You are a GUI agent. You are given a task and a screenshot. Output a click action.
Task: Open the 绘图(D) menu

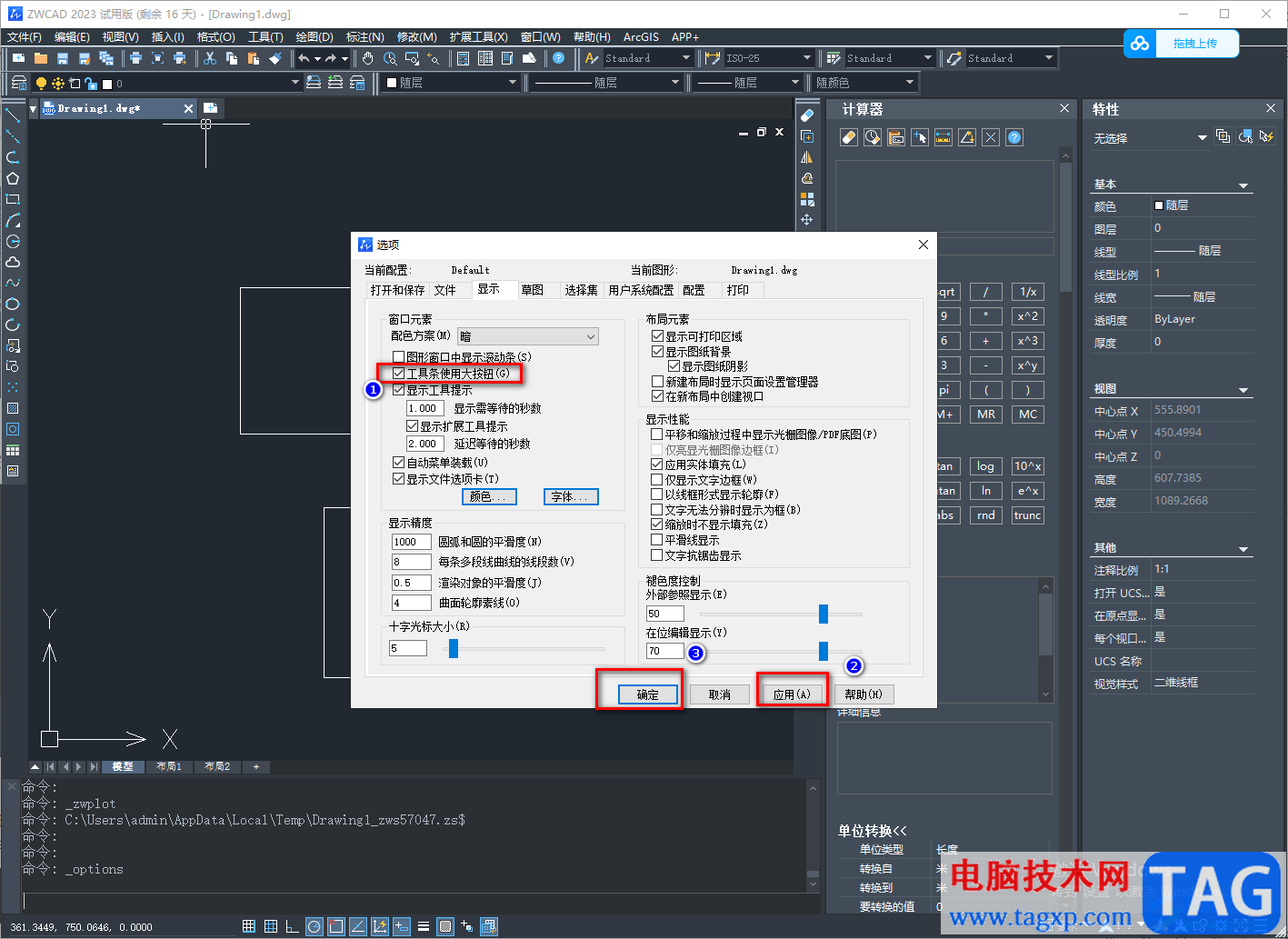pos(315,37)
